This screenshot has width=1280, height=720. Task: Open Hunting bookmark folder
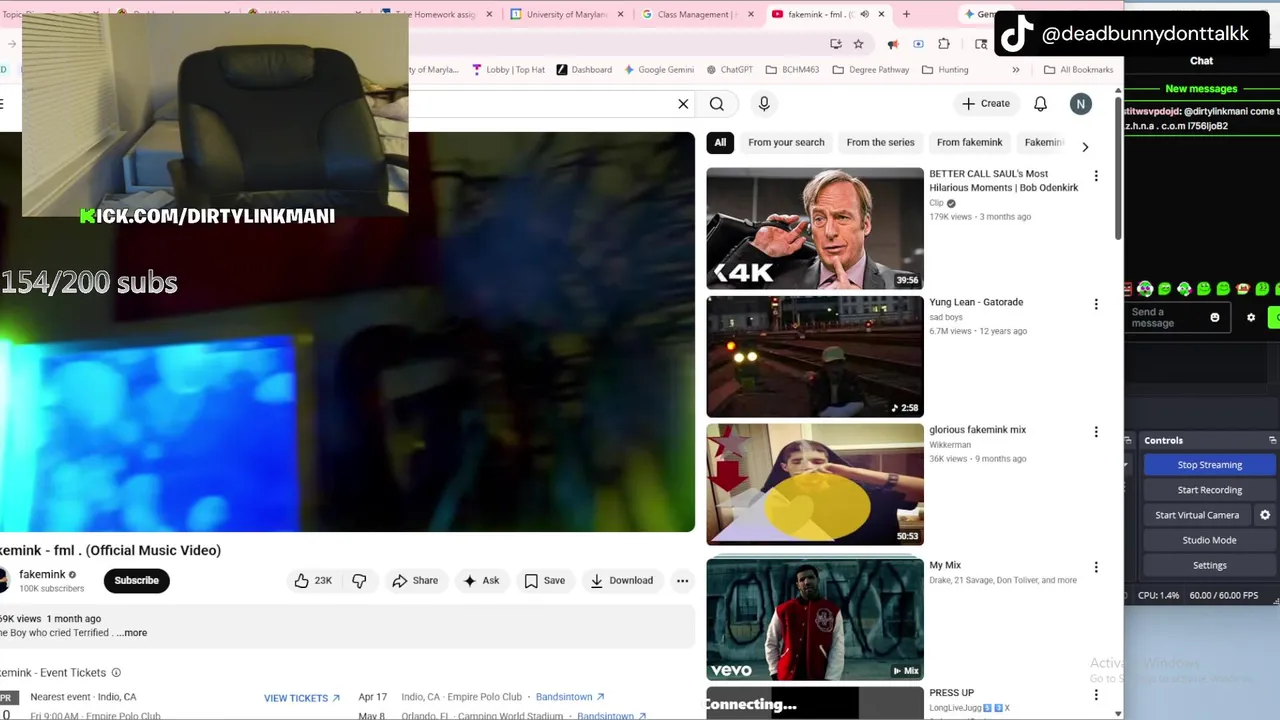coord(945,70)
